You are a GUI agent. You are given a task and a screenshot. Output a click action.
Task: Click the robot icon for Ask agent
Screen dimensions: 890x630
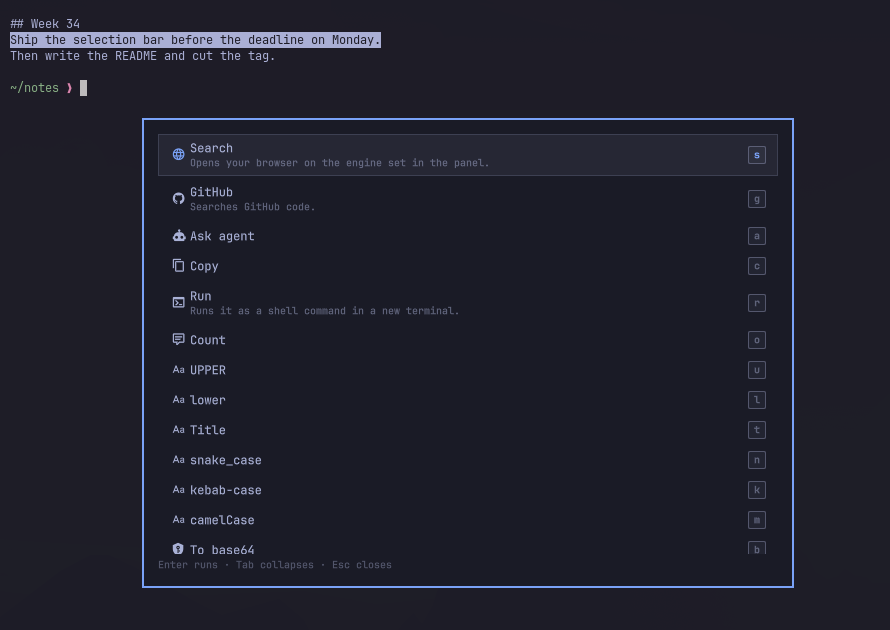click(x=178, y=236)
